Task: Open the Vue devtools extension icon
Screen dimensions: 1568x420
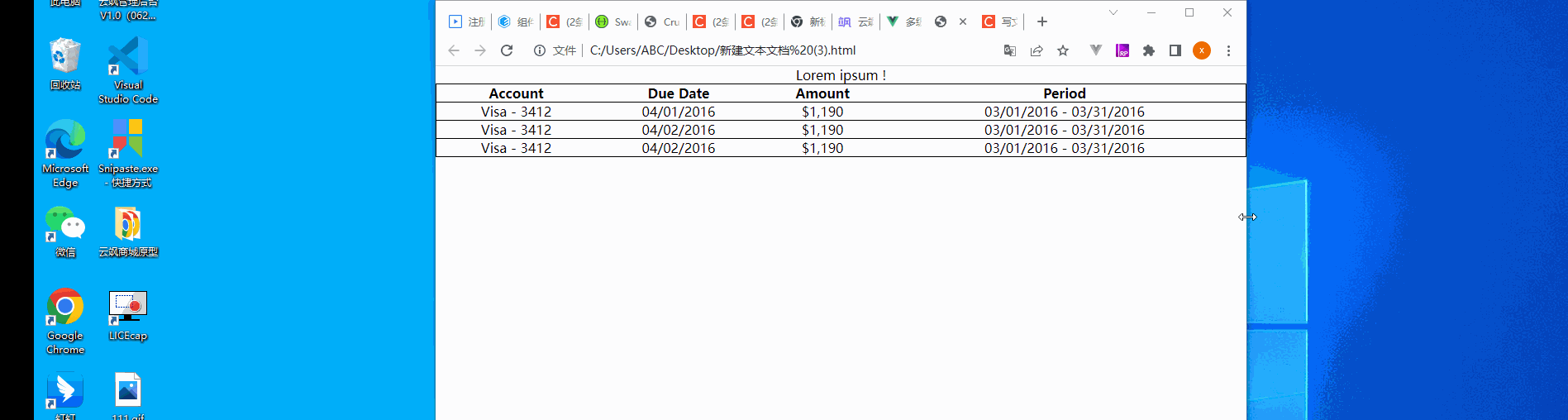Action: coord(1096,50)
